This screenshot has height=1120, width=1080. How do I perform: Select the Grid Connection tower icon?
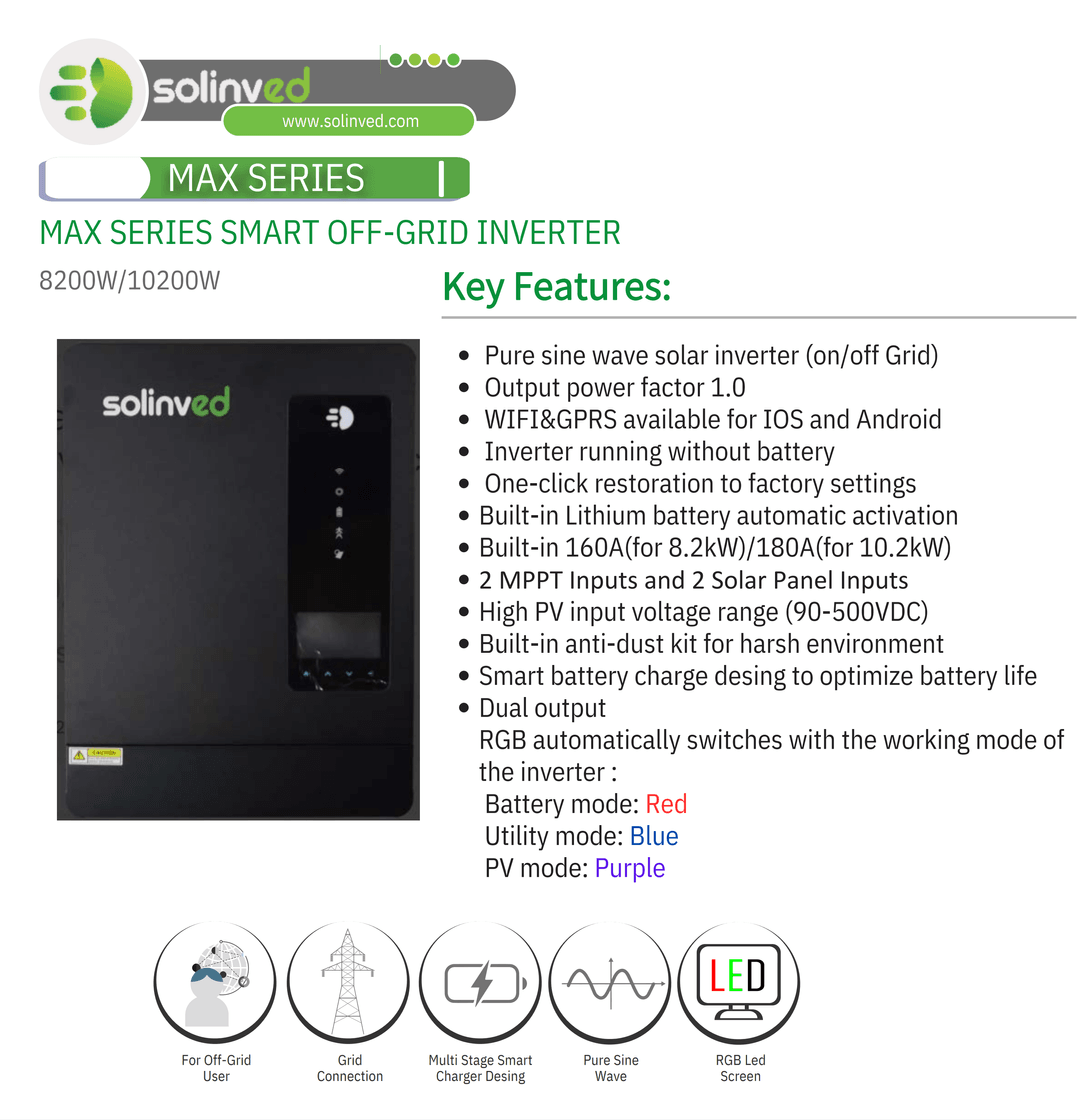point(348,983)
